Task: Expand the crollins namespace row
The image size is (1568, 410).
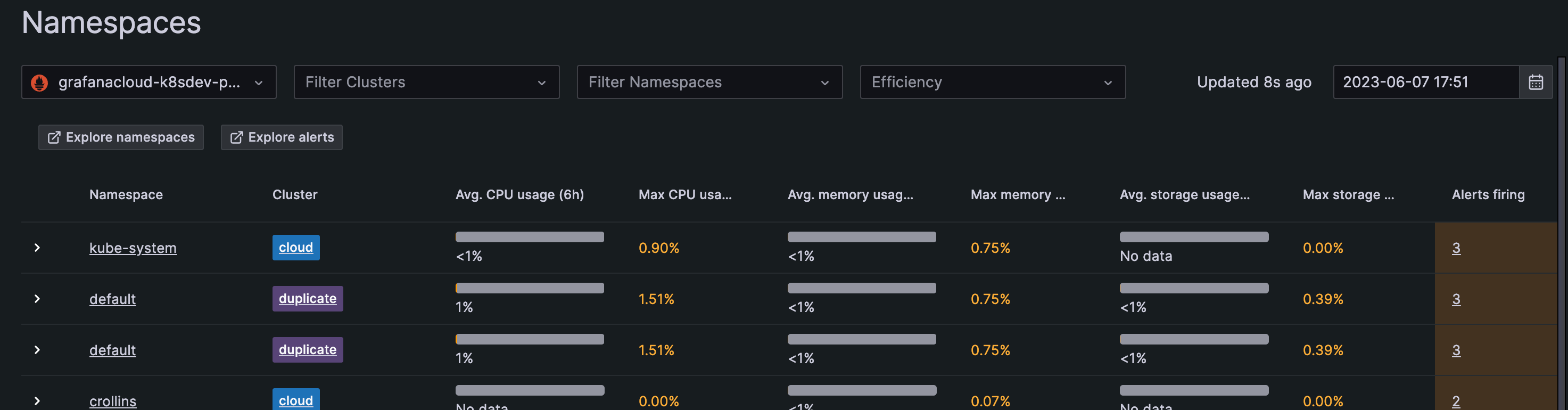Action: (37, 400)
